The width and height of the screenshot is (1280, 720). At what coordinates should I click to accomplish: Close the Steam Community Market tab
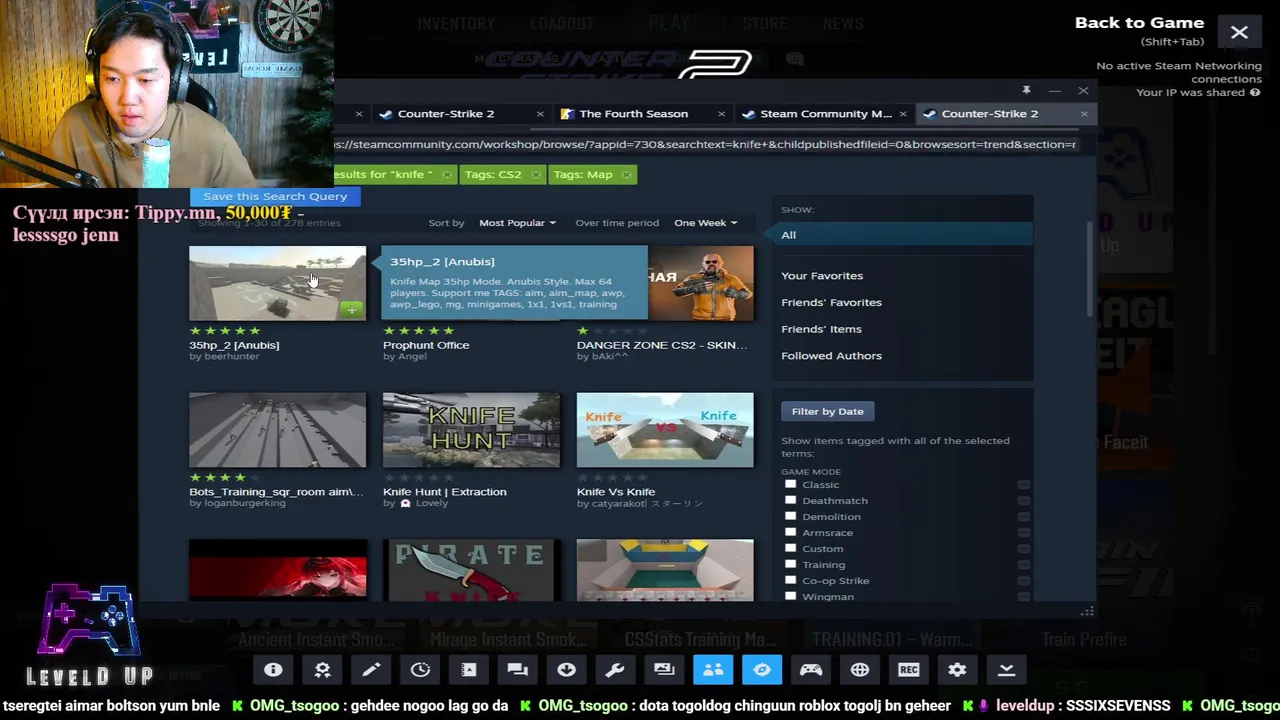[902, 114]
